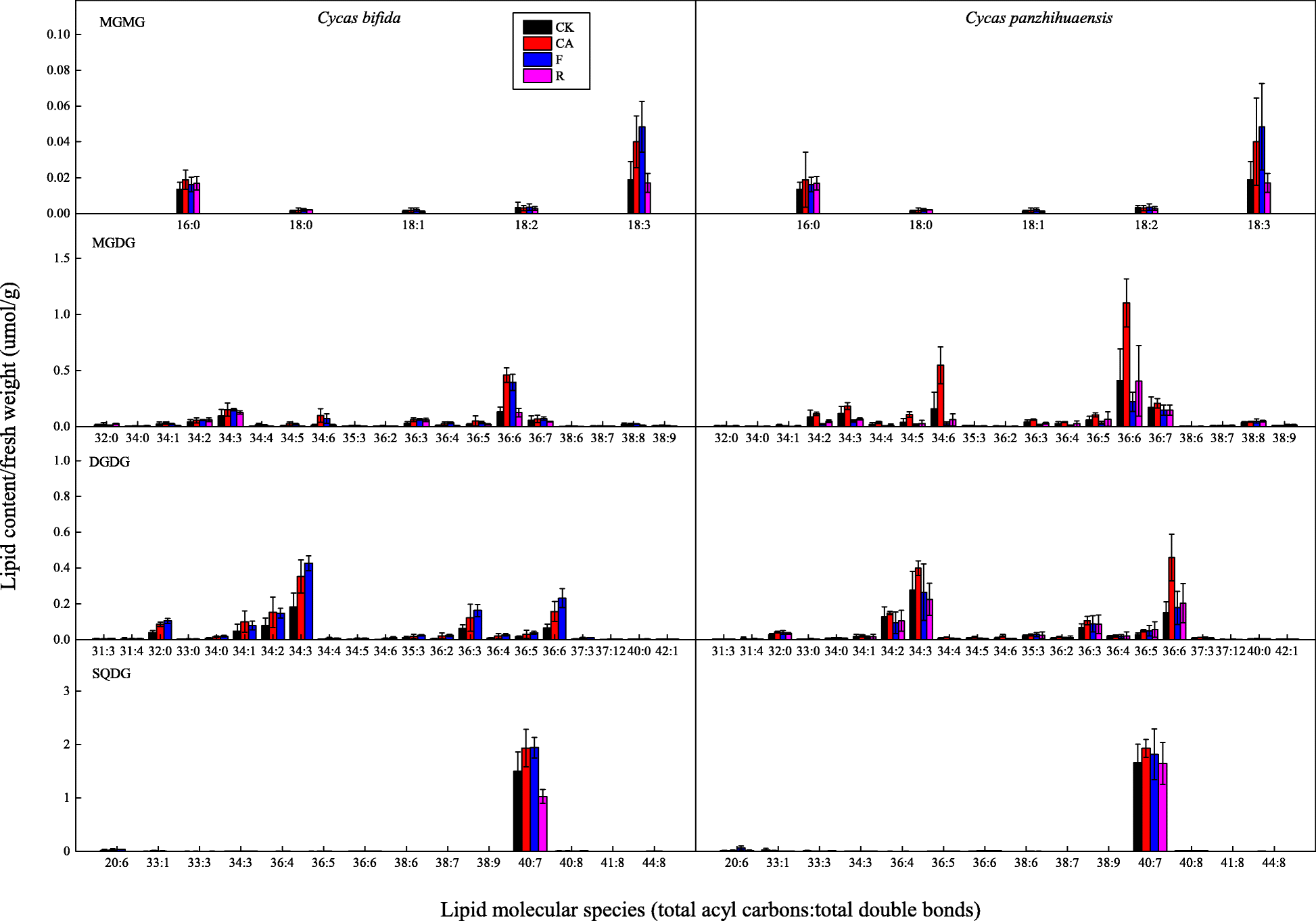The width and height of the screenshot is (1316, 921).
Task: Click the Cycas bifida column title
Action: click(359, 18)
